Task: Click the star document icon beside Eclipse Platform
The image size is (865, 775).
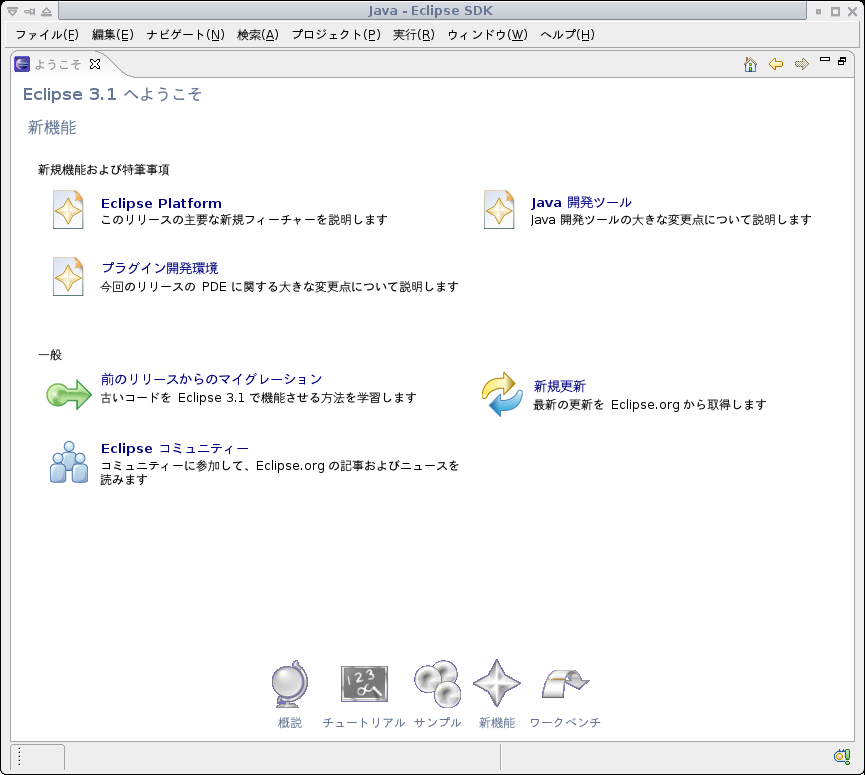Action: [x=68, y=210]
